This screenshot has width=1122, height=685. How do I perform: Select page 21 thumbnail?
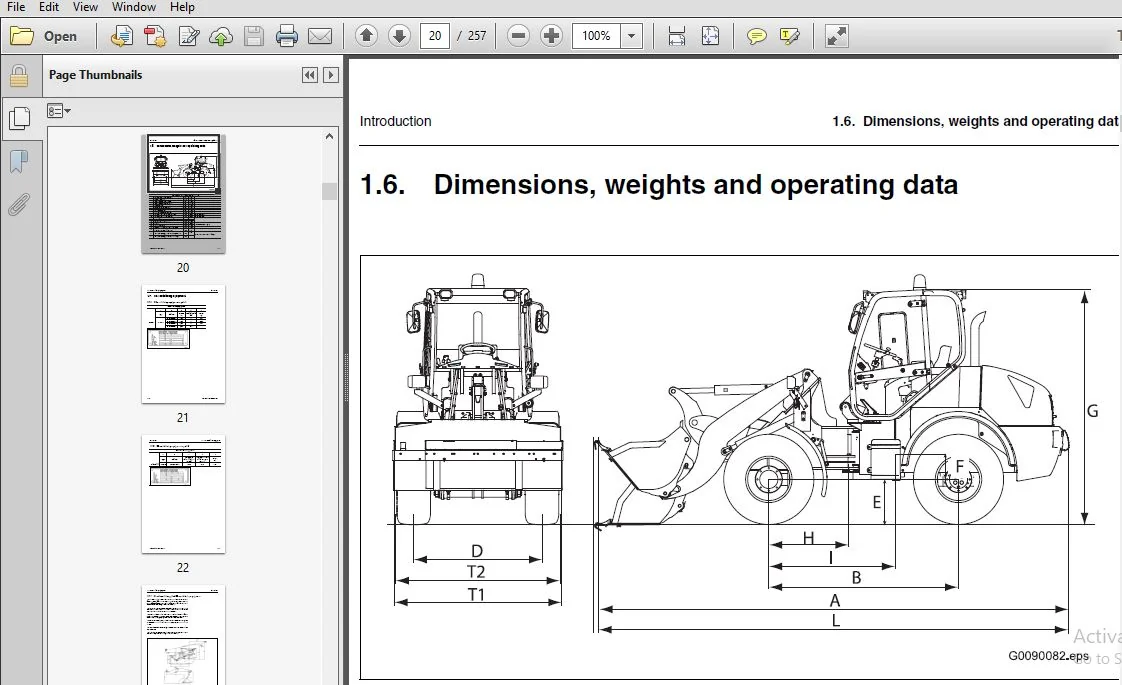pos(183,344)
